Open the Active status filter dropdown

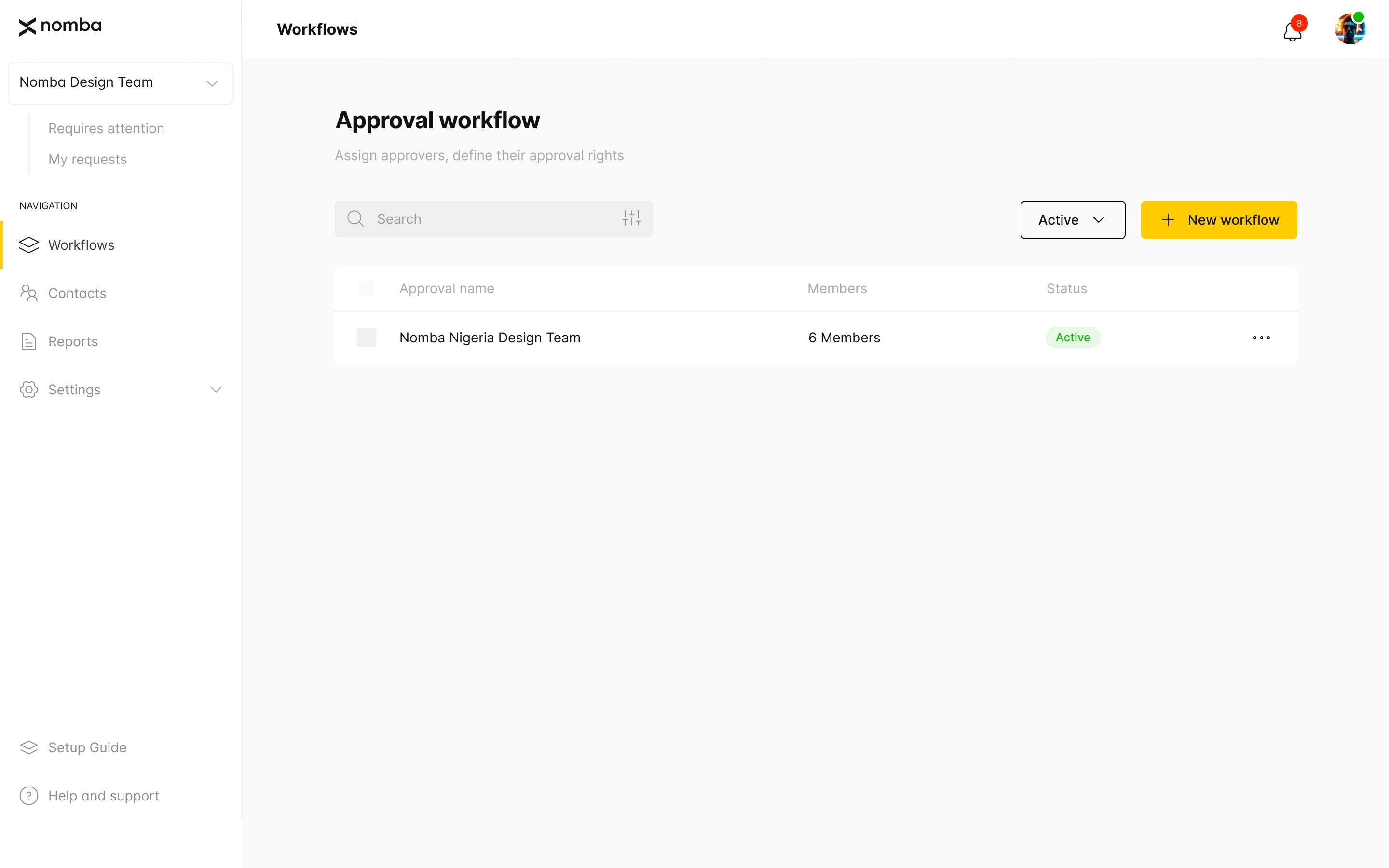1072,219
